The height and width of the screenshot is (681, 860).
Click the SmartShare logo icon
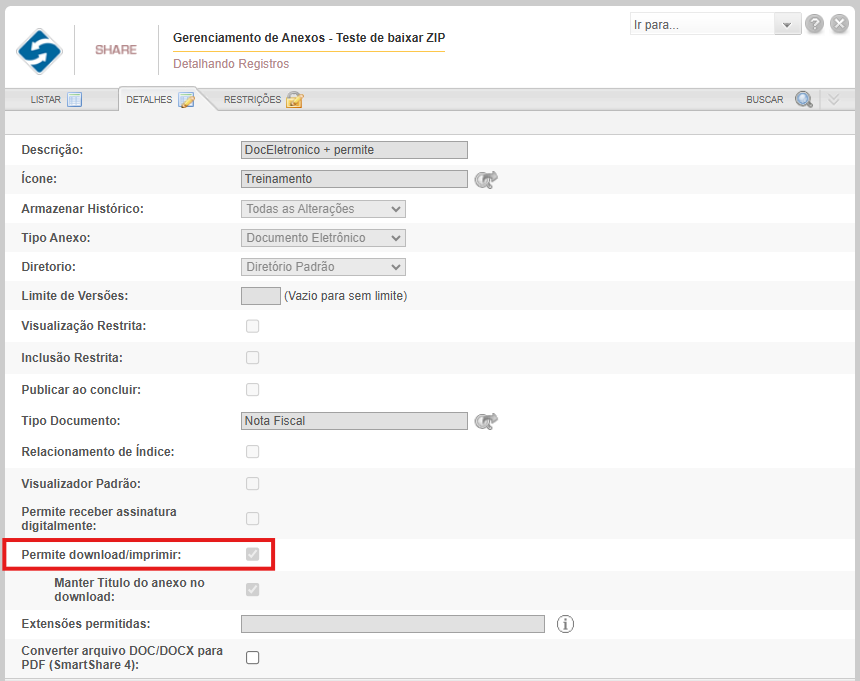click(x=39, y=50)
